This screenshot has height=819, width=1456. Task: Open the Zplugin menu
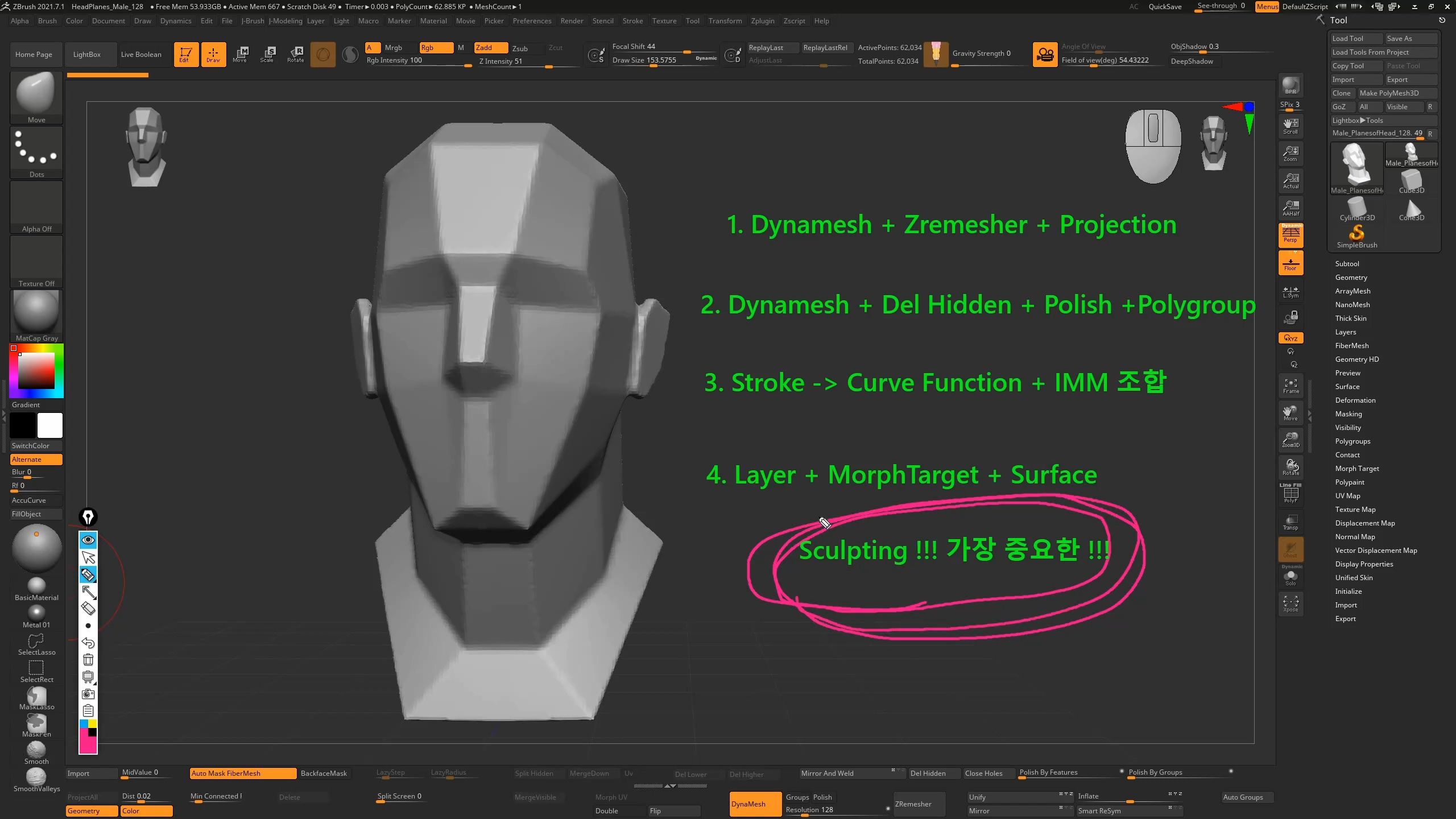click(x=762, y=21)
